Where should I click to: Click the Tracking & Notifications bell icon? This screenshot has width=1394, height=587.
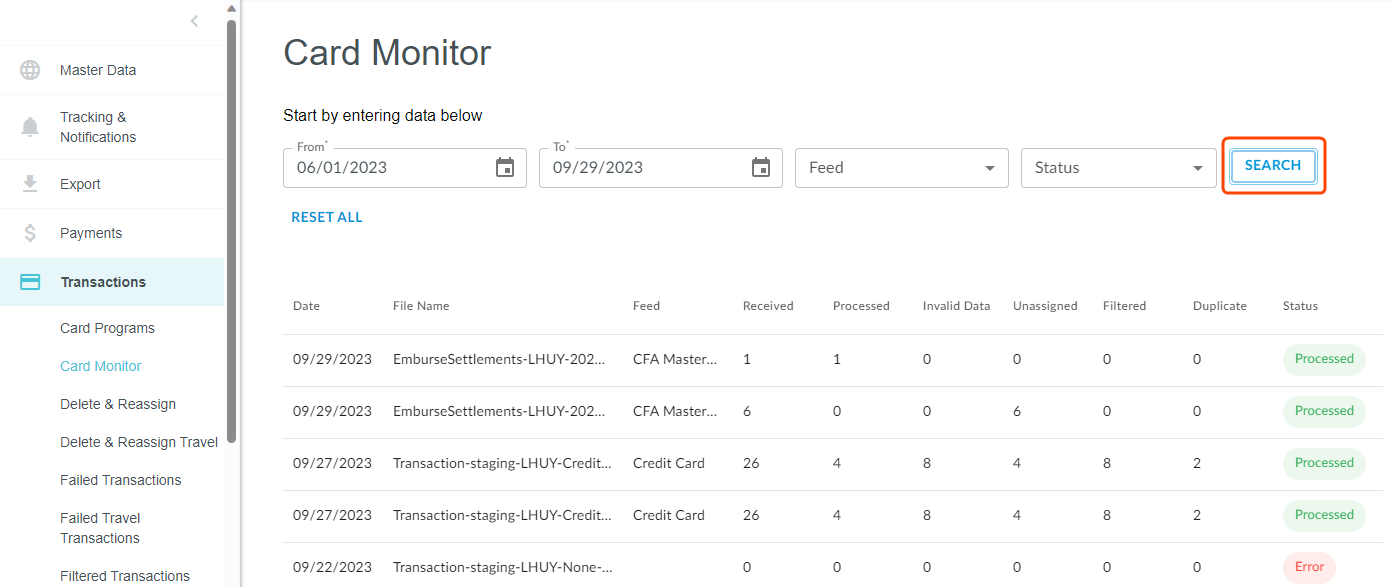point(30,127)
